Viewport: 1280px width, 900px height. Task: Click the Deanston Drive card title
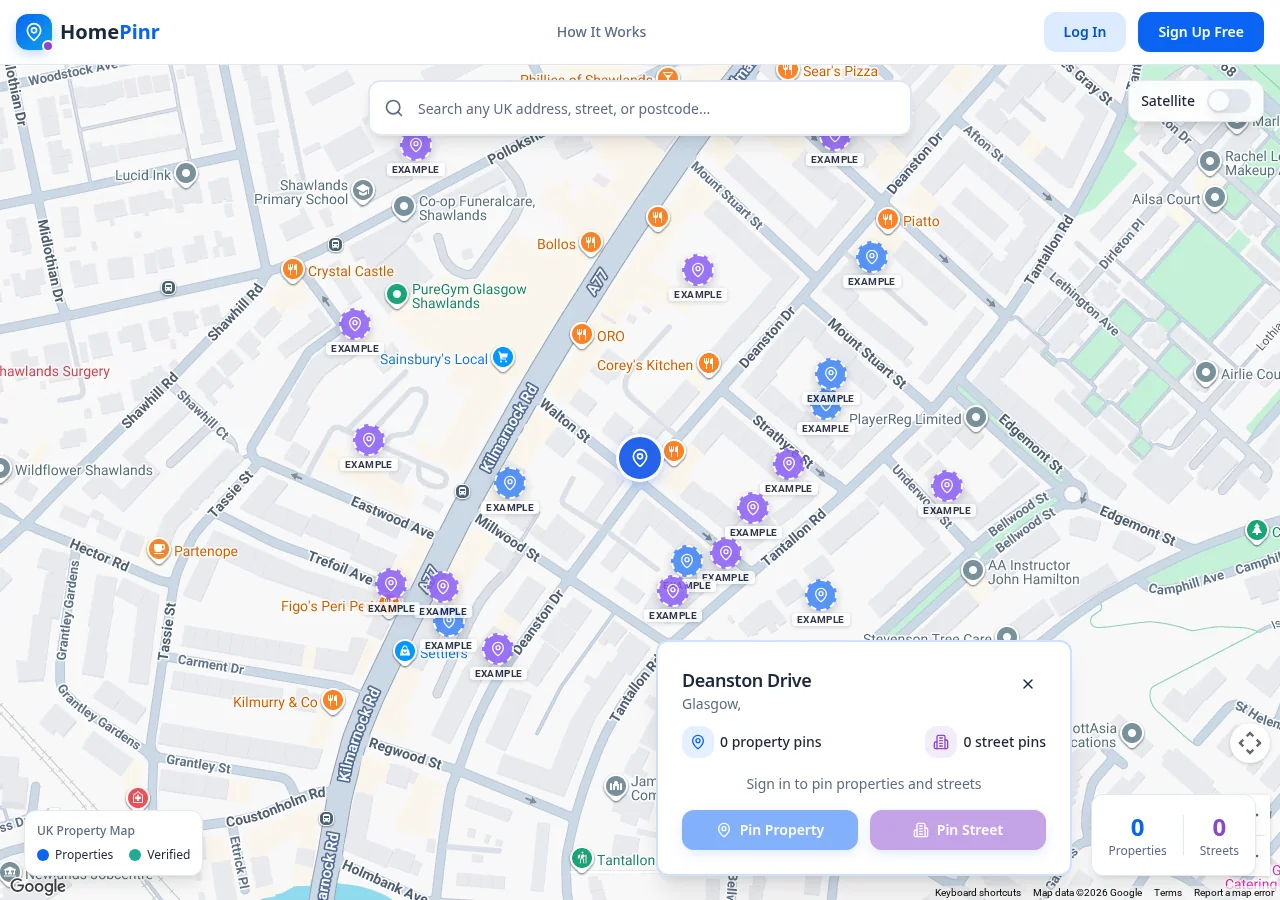pyautogui.click(x=746, y=681)
